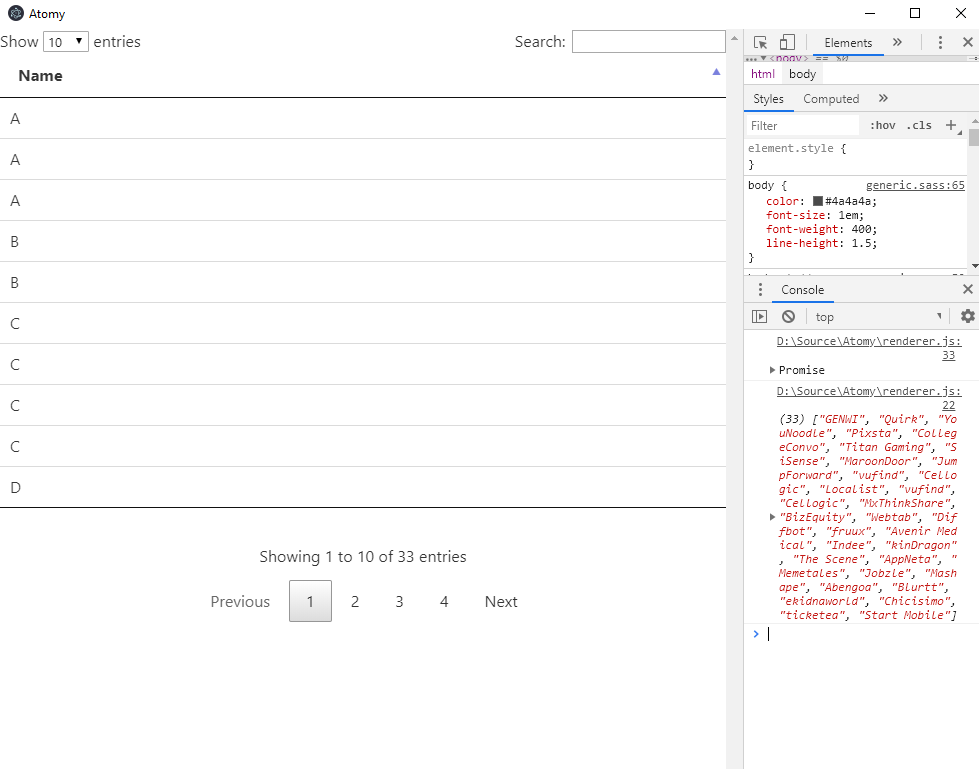Viewport: 979px width, 769px height.
Task: Reverse sorting via the Name column arrow
Action: tap(716, 73)
